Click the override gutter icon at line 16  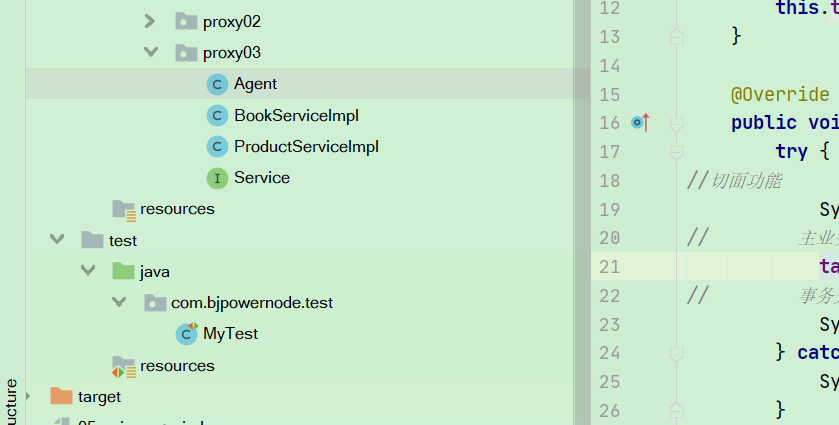click(x=640, y=123)
